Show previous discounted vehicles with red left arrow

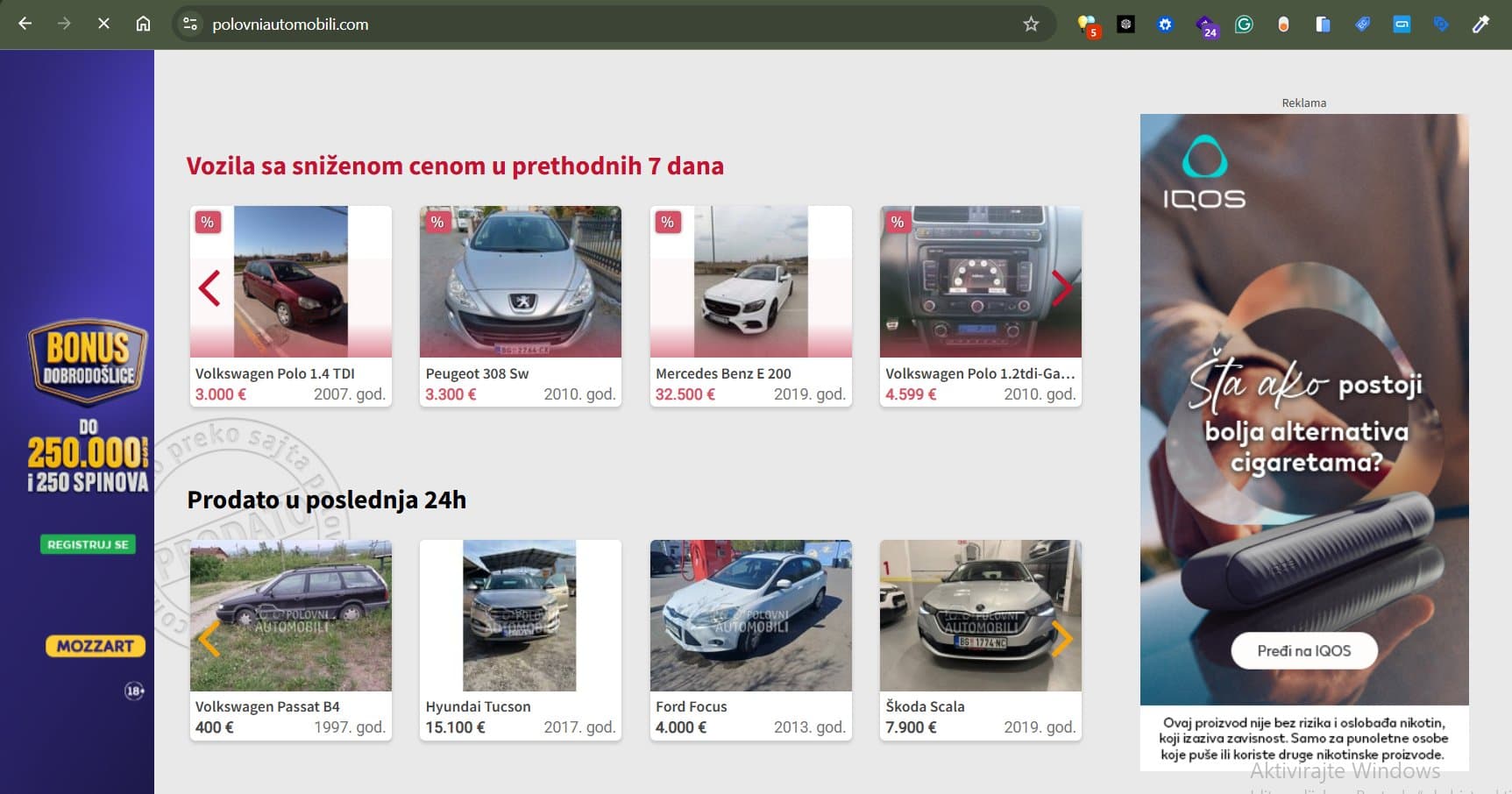209,288
